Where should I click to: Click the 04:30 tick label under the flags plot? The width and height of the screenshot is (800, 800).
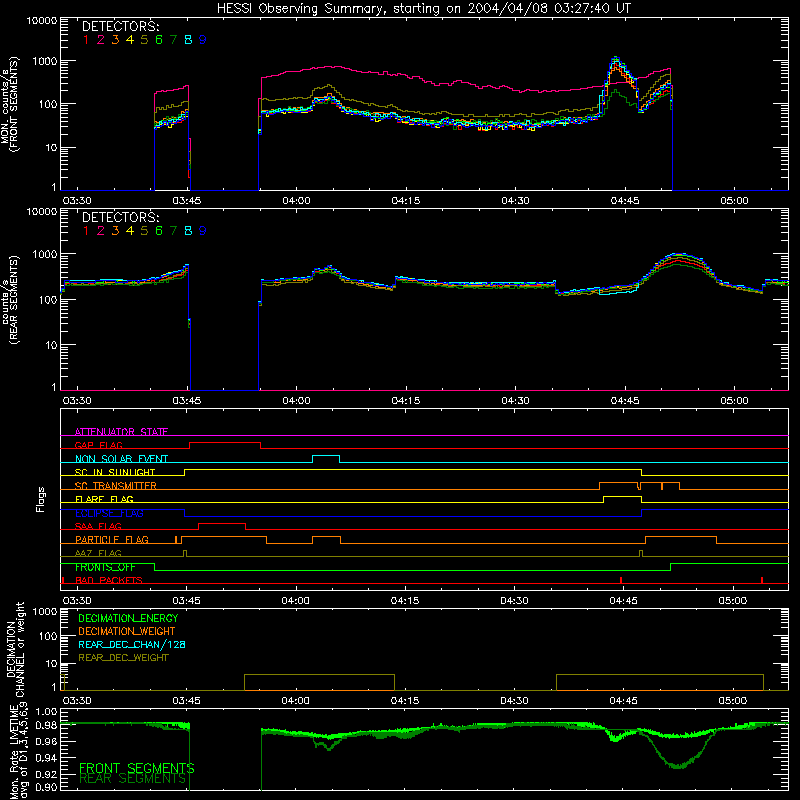coord(514,601)
